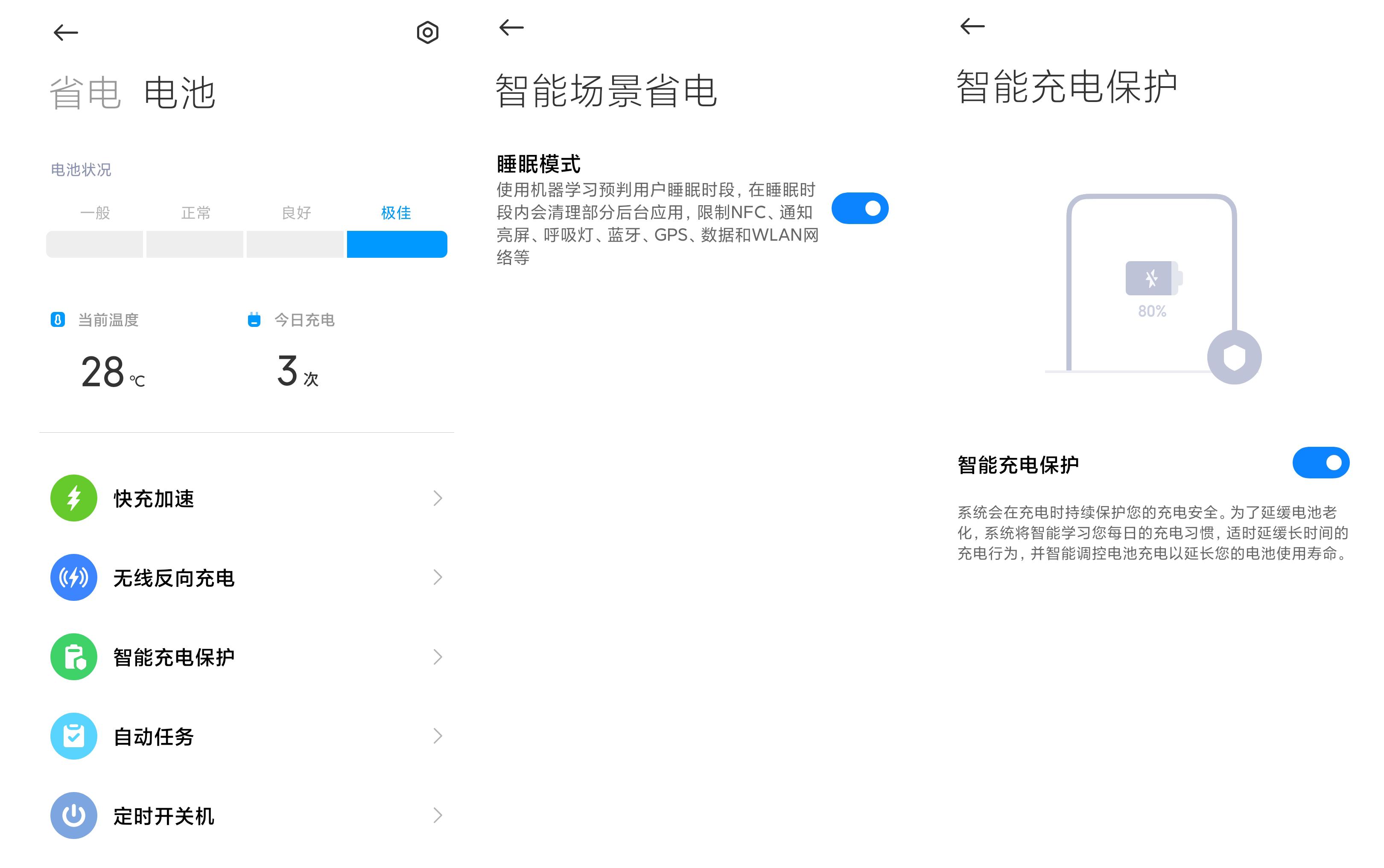Click the wireless reverse charging icon
The width and height of the screenshot is (1384, 868).
point(73,577)
